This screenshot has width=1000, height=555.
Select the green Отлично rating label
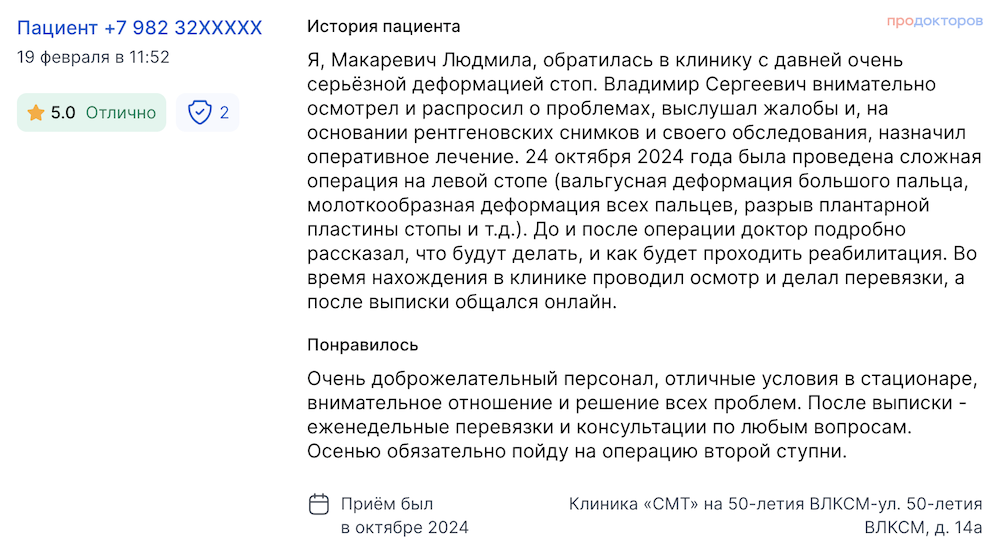point(121,113)
